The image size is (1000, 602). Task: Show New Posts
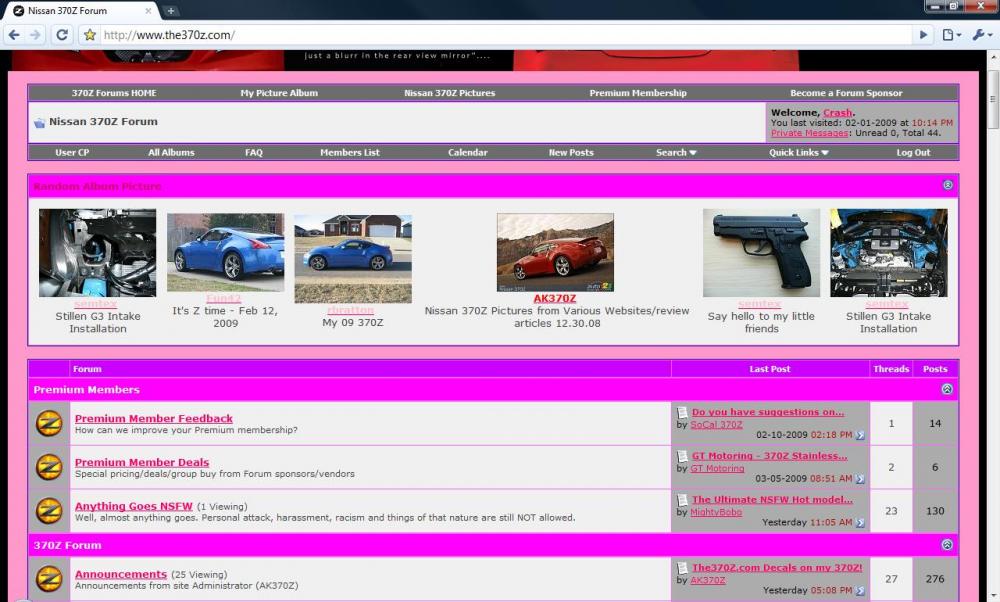571,152
